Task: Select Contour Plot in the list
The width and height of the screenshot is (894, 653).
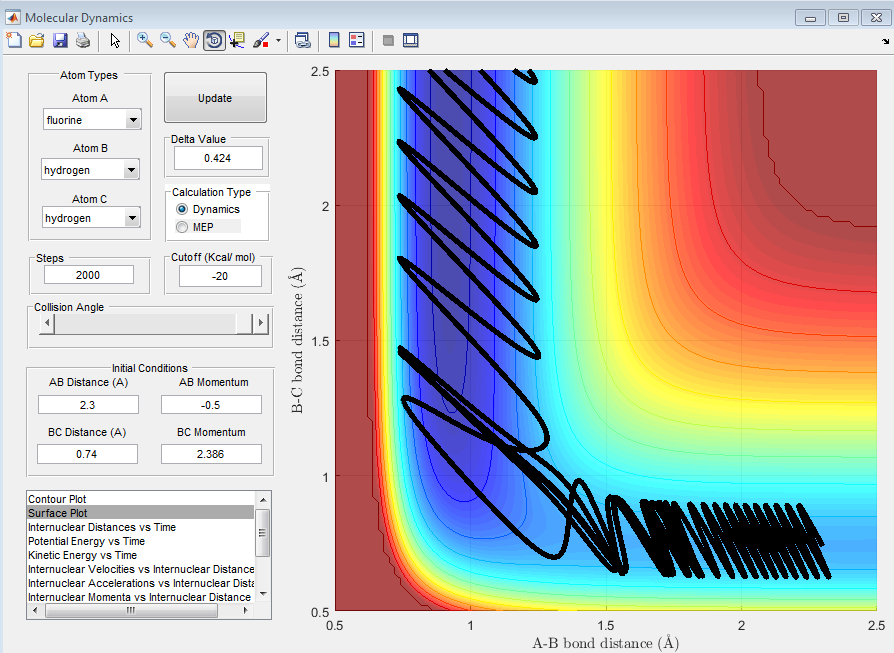Action: coord(141,499)
